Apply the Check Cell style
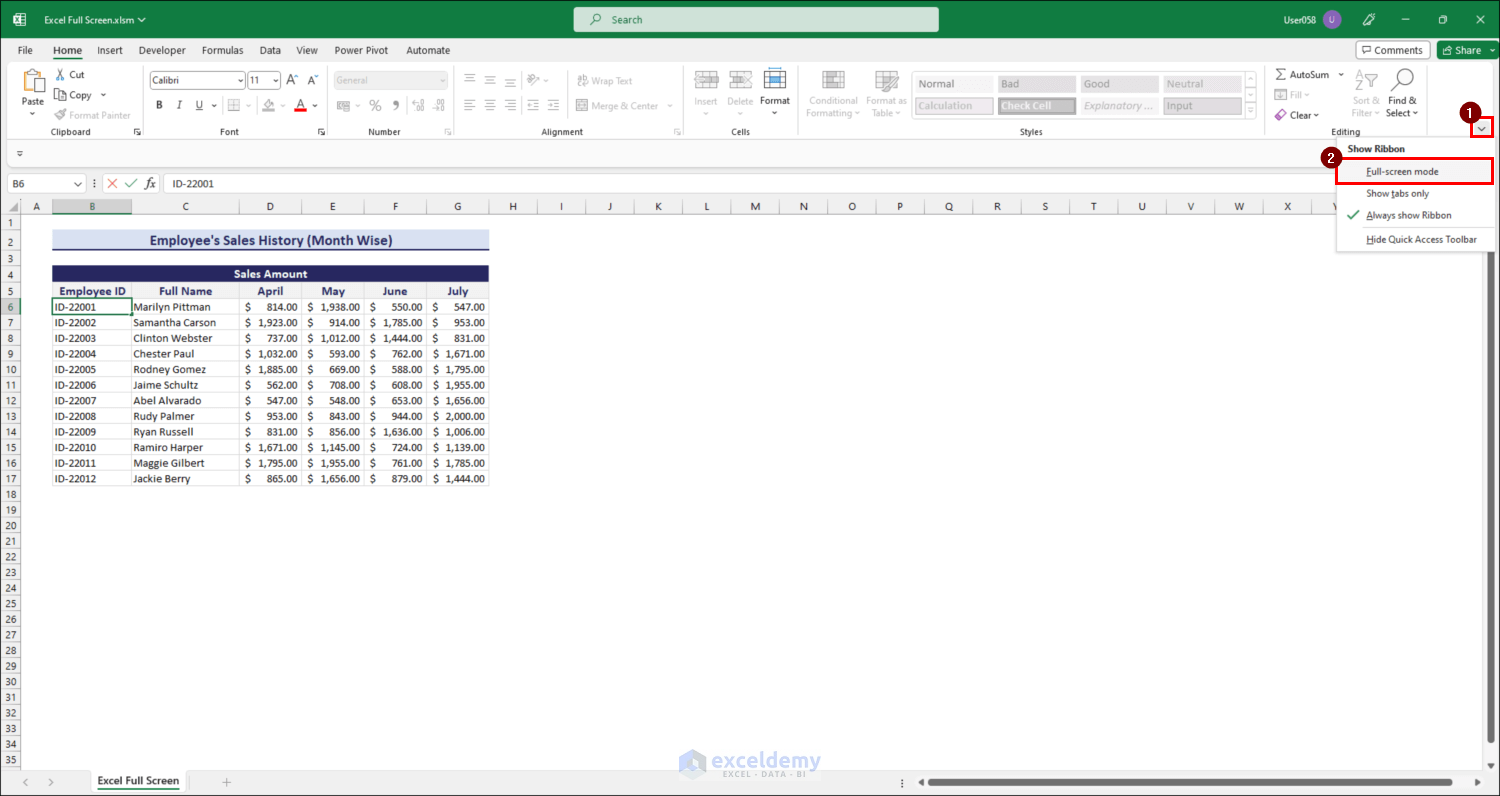 click(x=1036, y=106)
